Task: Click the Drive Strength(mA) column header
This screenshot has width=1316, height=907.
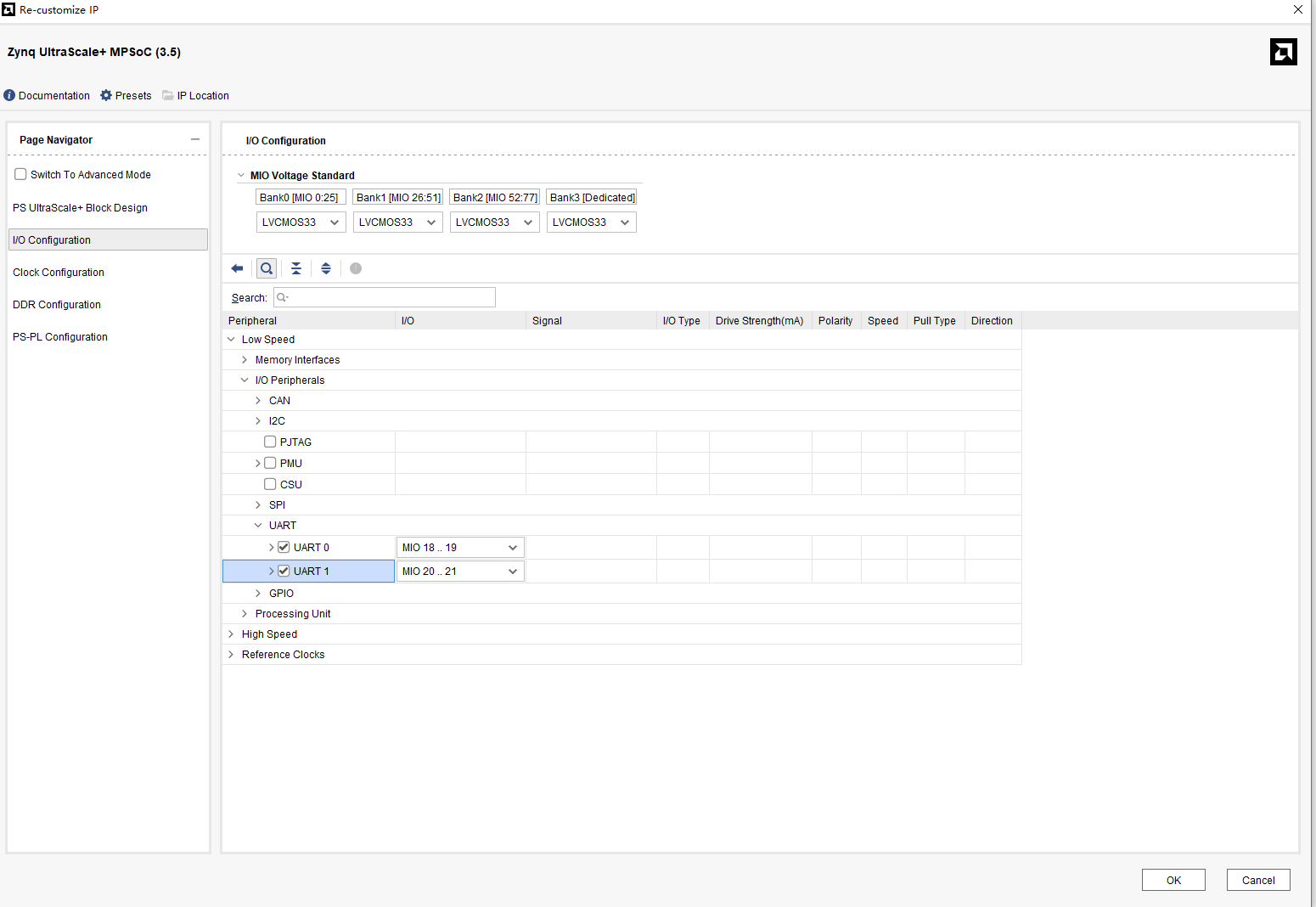Action: pyautogui.click(x=760, y=321)
